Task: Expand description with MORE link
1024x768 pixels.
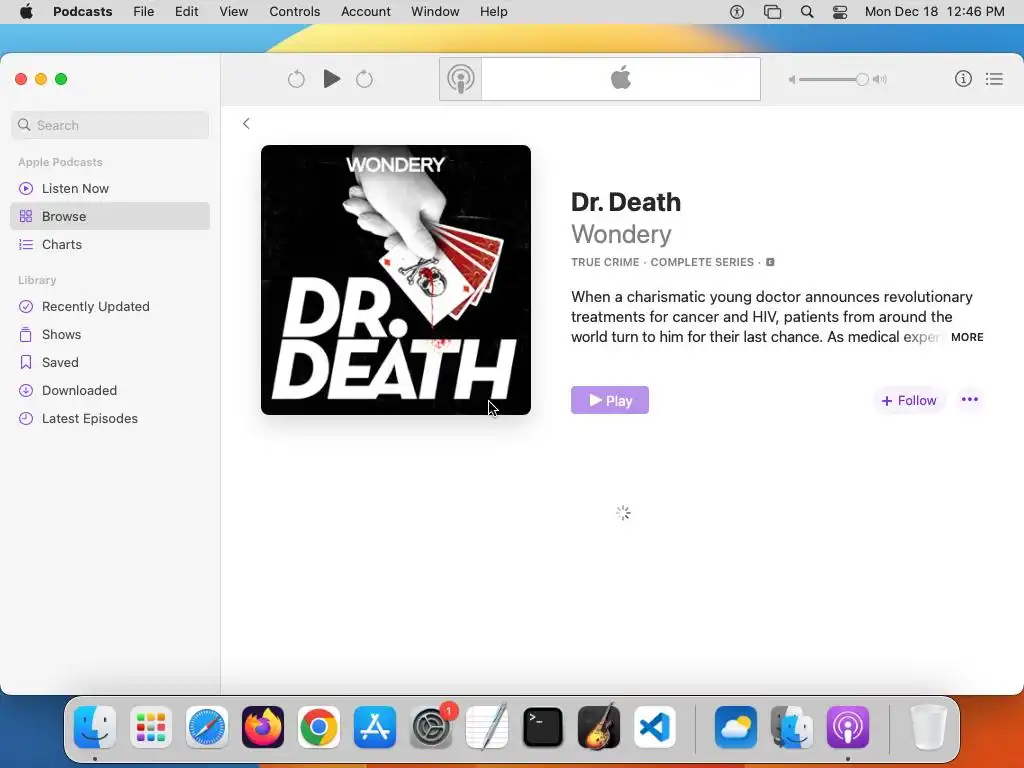Action: pos(967,337)
